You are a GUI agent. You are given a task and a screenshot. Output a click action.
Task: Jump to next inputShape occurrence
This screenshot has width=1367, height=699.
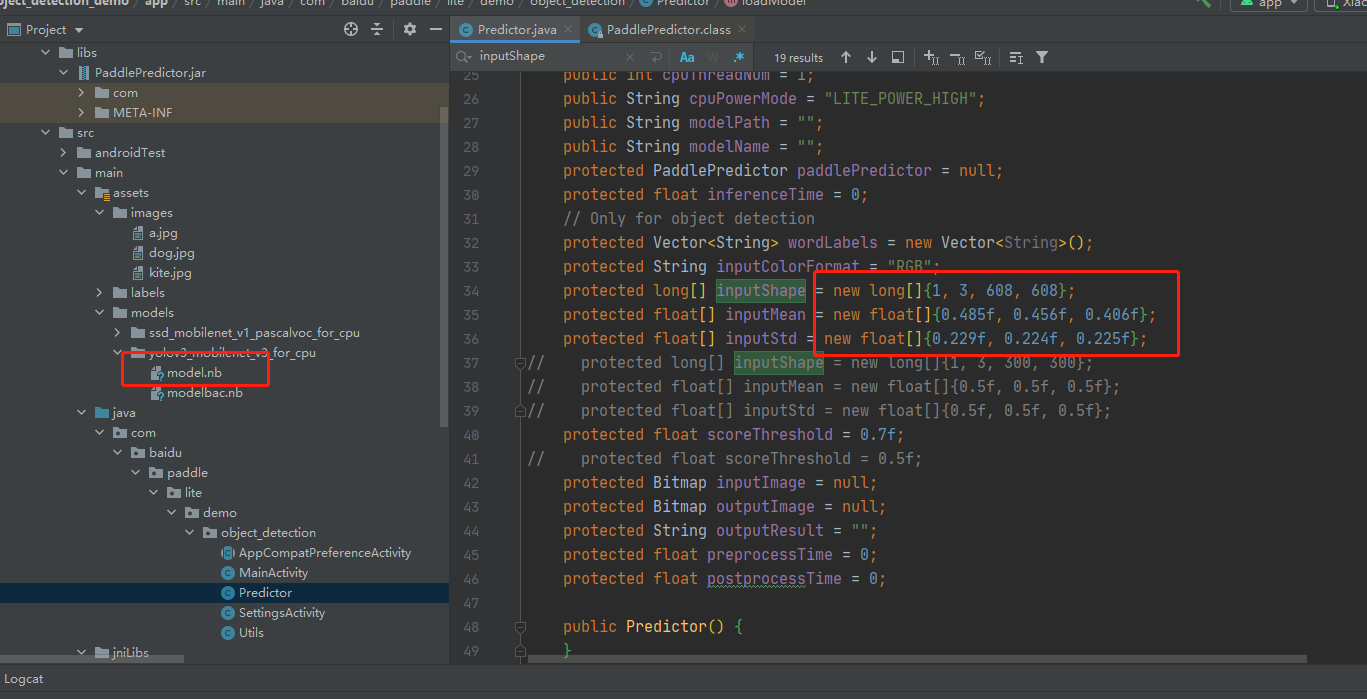pyautogui.click(x=870, y=57)
